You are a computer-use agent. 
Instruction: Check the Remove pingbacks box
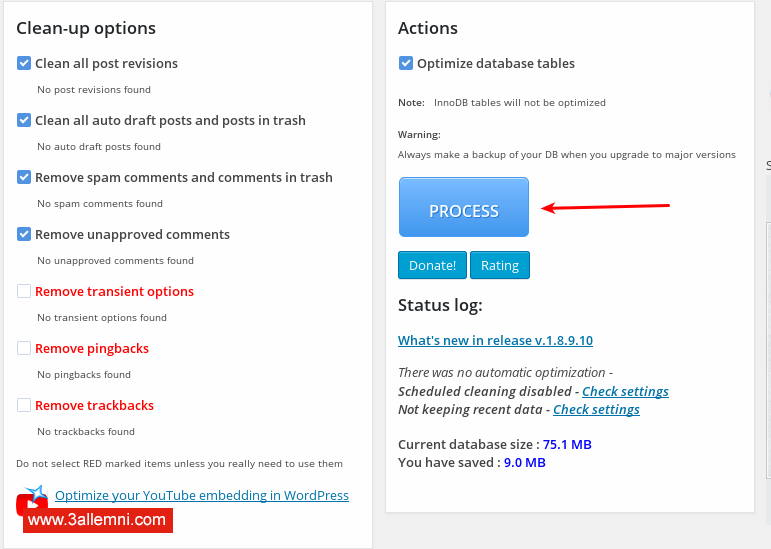(x=25, y=348)
